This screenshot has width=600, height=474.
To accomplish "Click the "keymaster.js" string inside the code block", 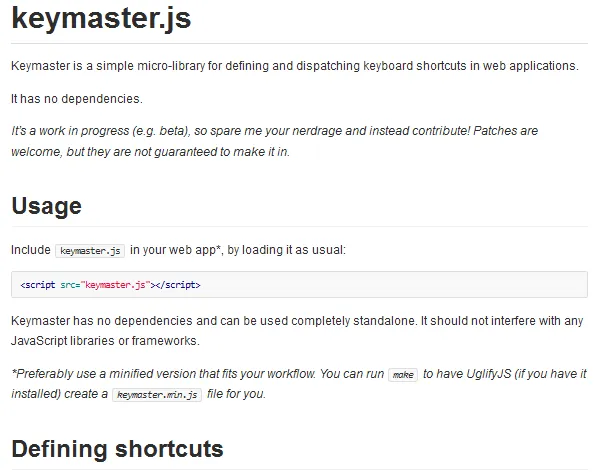I will (116, 285).
